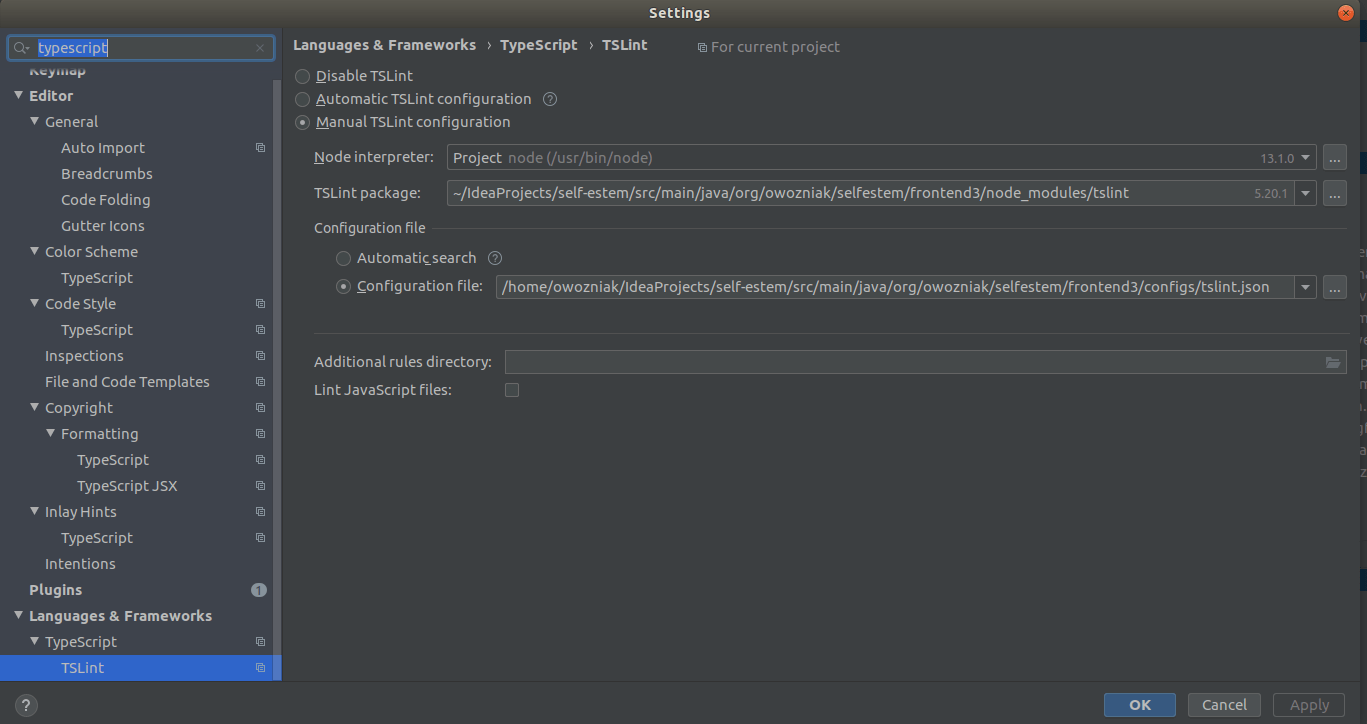Select TypeScript under Inlay Hints
This screenshot has height=724, width=1367.
tap(97, 538)
